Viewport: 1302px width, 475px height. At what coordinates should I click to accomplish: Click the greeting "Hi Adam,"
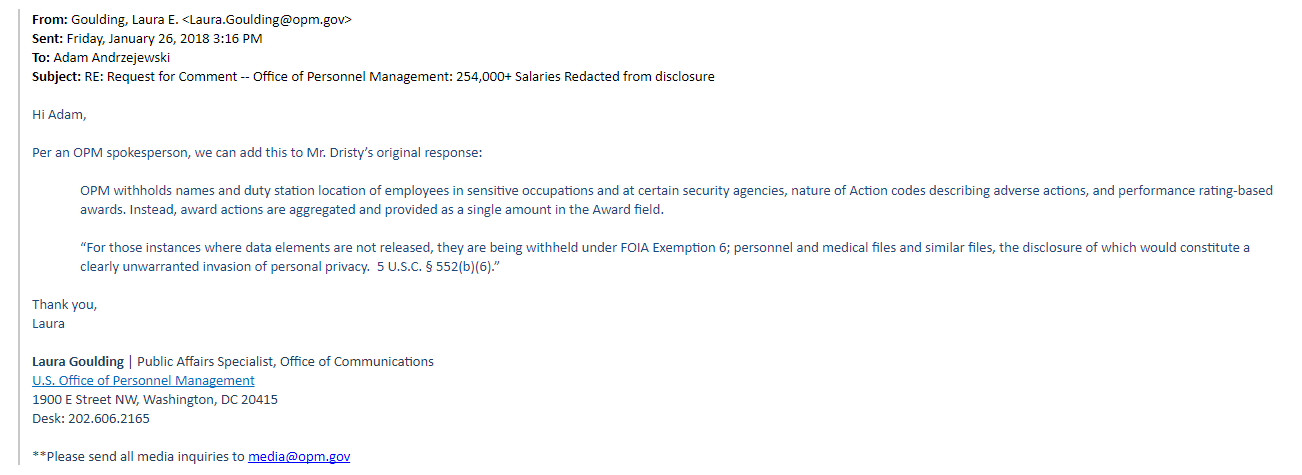tap(59, 114)
